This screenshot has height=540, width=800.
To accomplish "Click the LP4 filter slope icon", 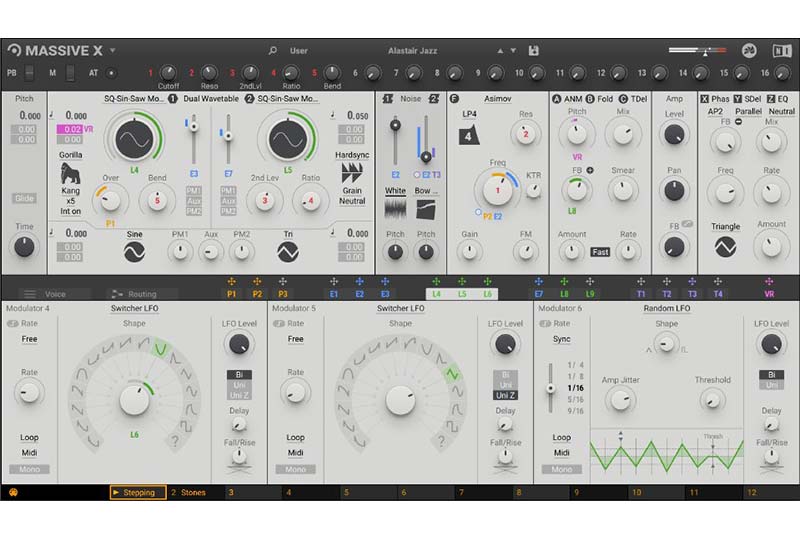I will [x=469, y=136].
